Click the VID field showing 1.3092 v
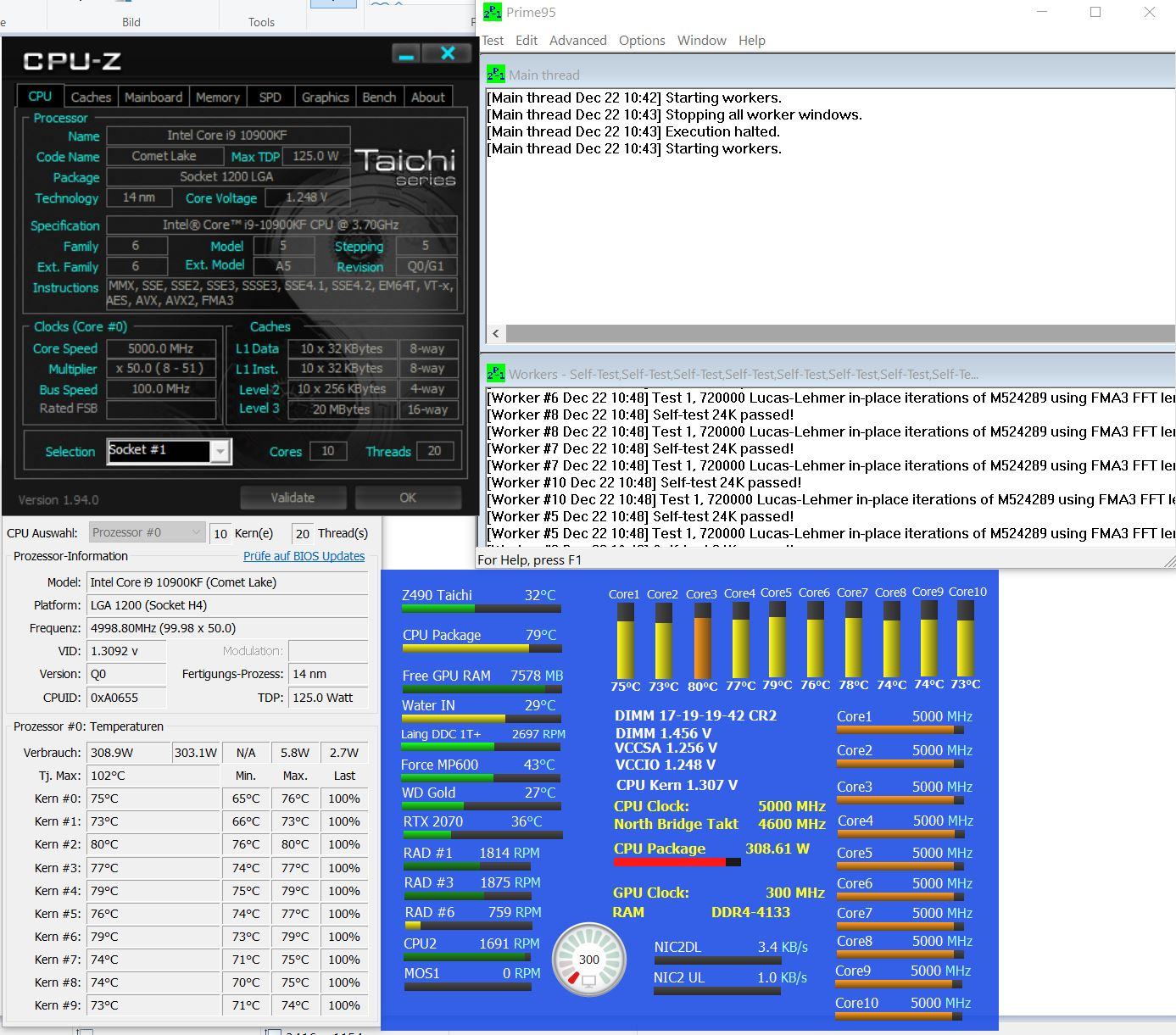Image resolution: width=1176 pixels, height=1035 pixels. [x=126, y=651]
